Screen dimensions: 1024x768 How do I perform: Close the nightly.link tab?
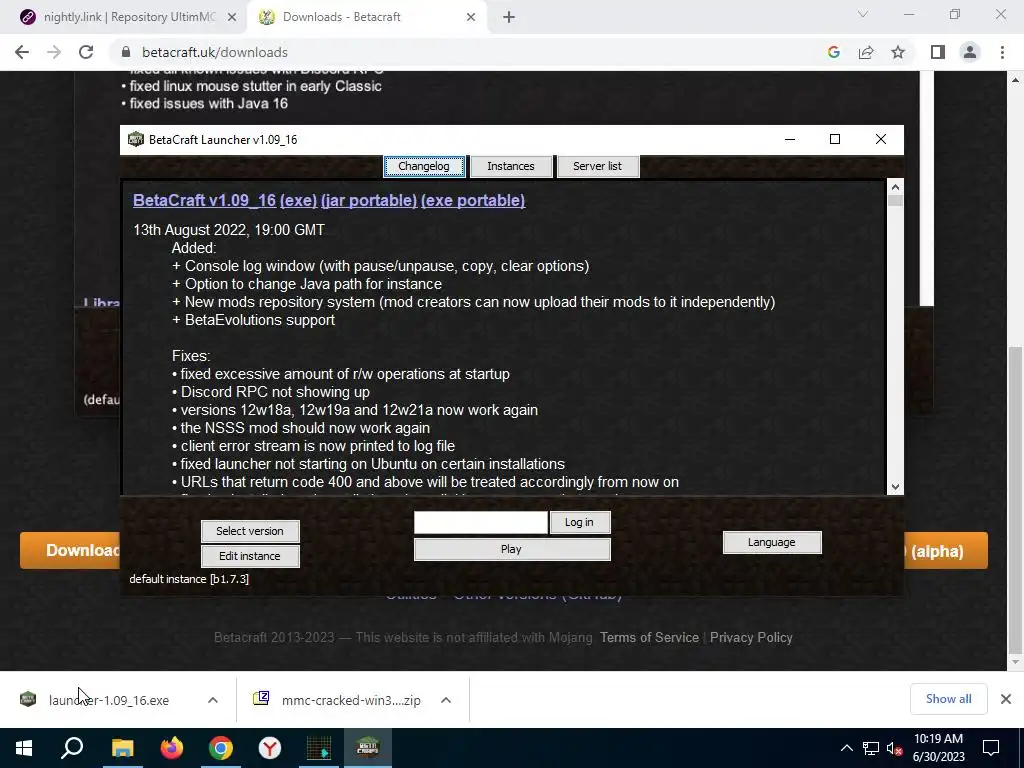click(232, 17)
